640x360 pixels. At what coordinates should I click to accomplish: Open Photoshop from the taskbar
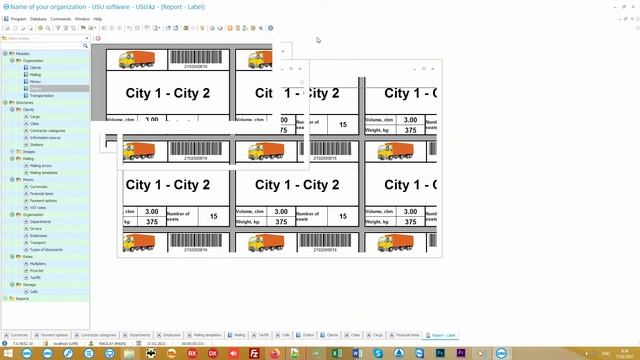pyautogui.click(x=440, y=353)
